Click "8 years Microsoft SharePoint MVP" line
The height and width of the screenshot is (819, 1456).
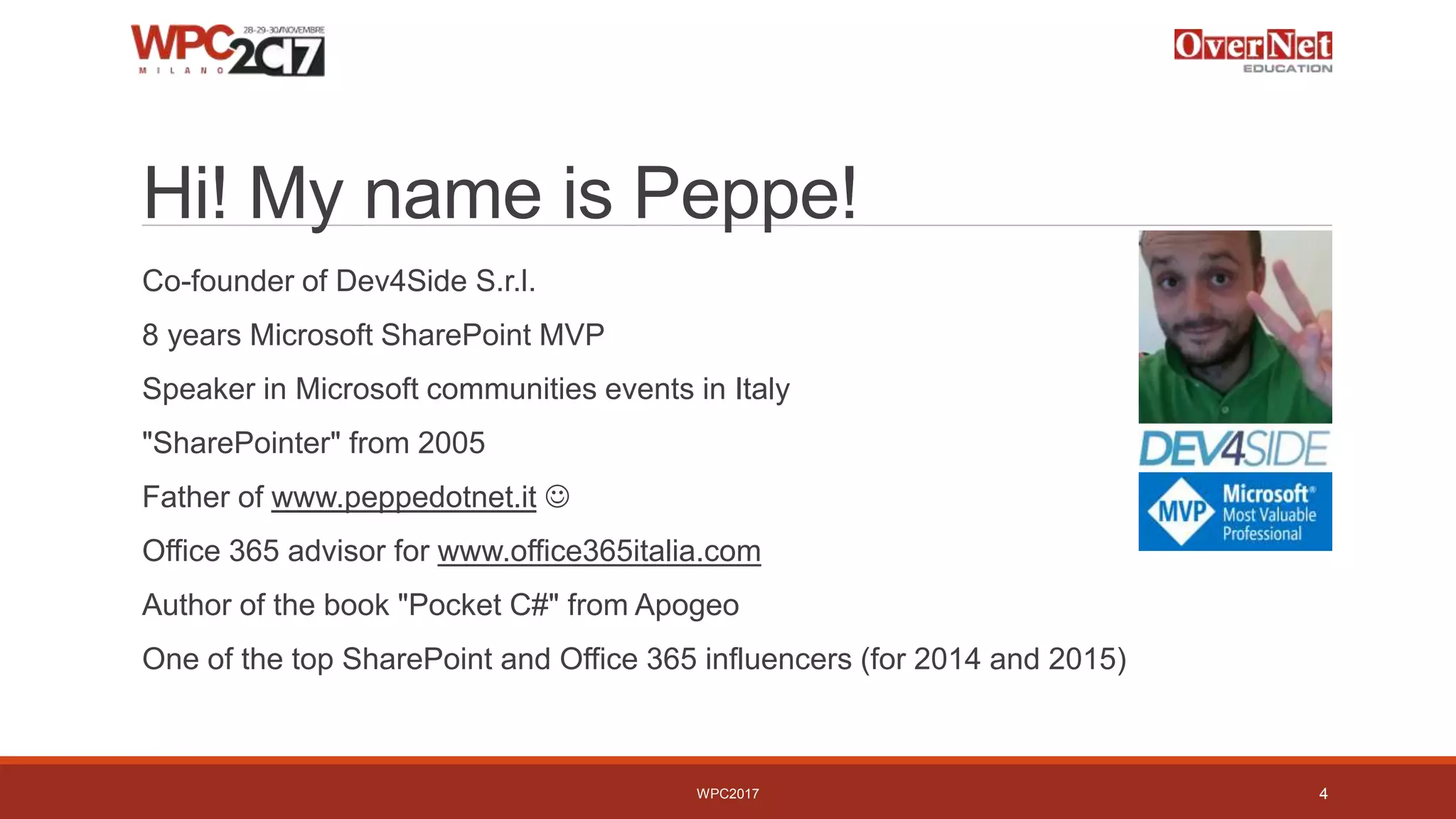click(x=373, y=335)
